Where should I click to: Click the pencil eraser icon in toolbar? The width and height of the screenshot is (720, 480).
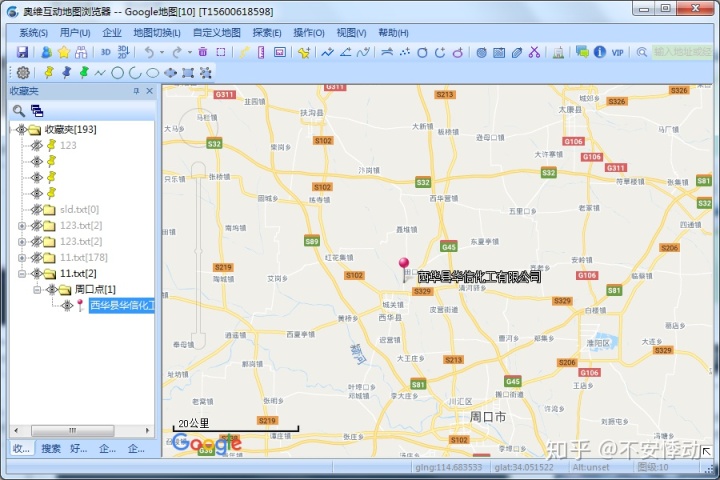(517, 52)
